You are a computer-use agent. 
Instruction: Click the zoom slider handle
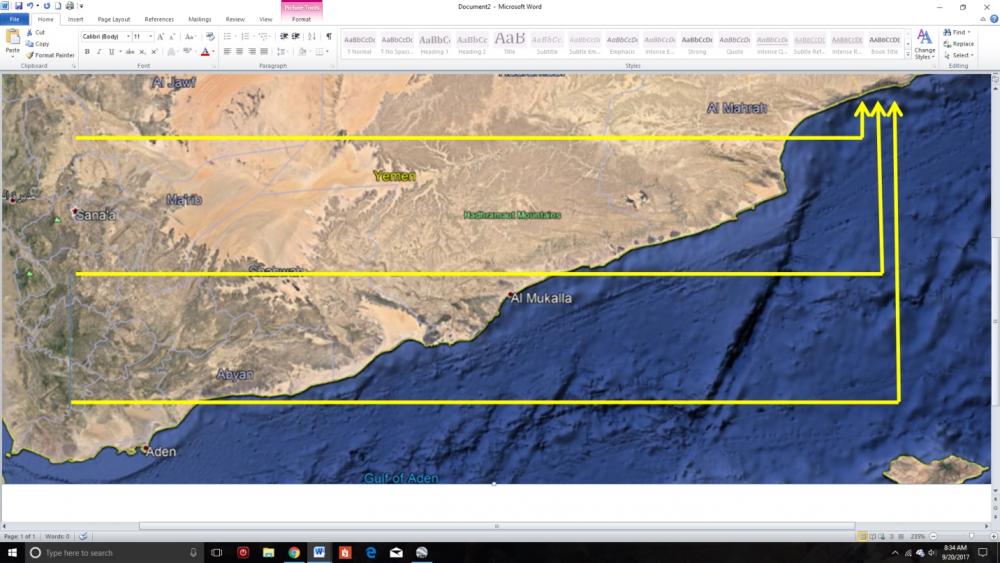pos(971,536)
